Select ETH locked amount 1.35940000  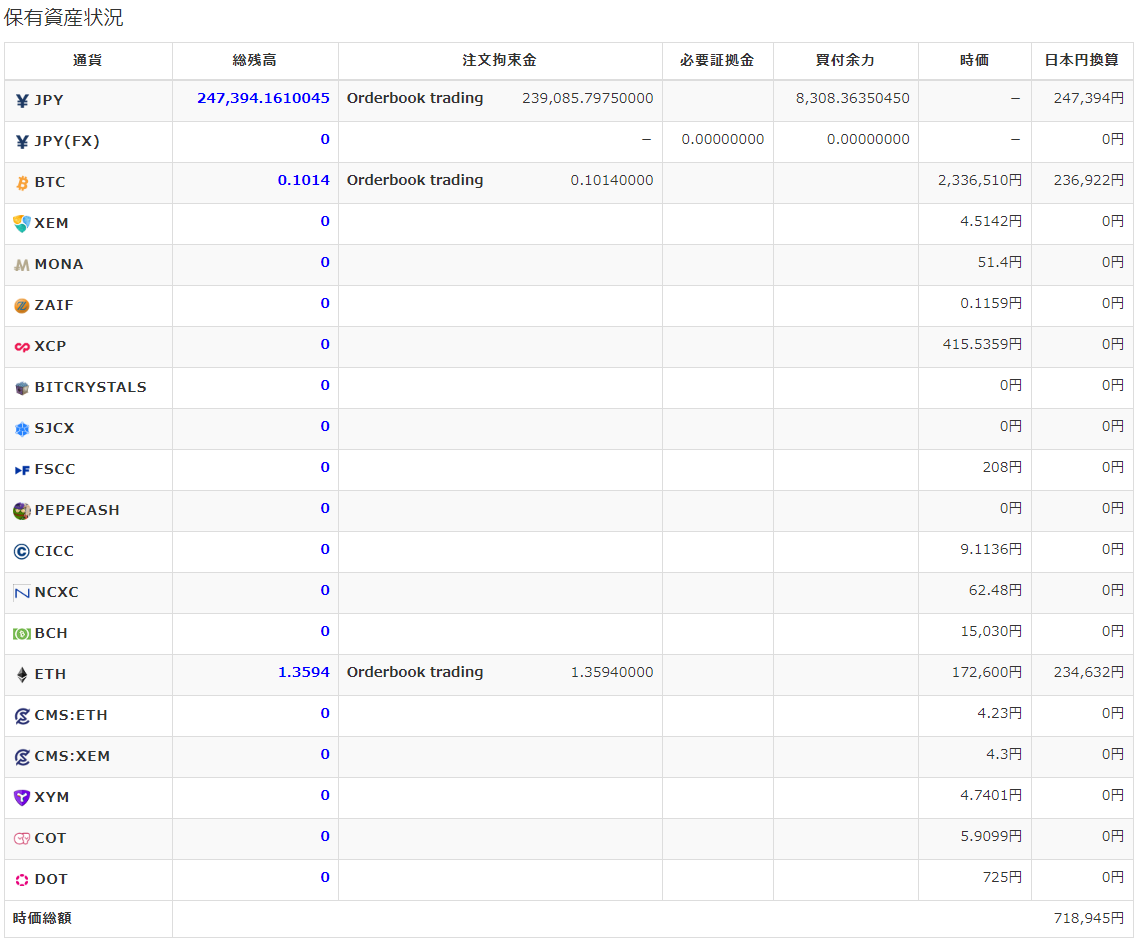tap(612, 672)
